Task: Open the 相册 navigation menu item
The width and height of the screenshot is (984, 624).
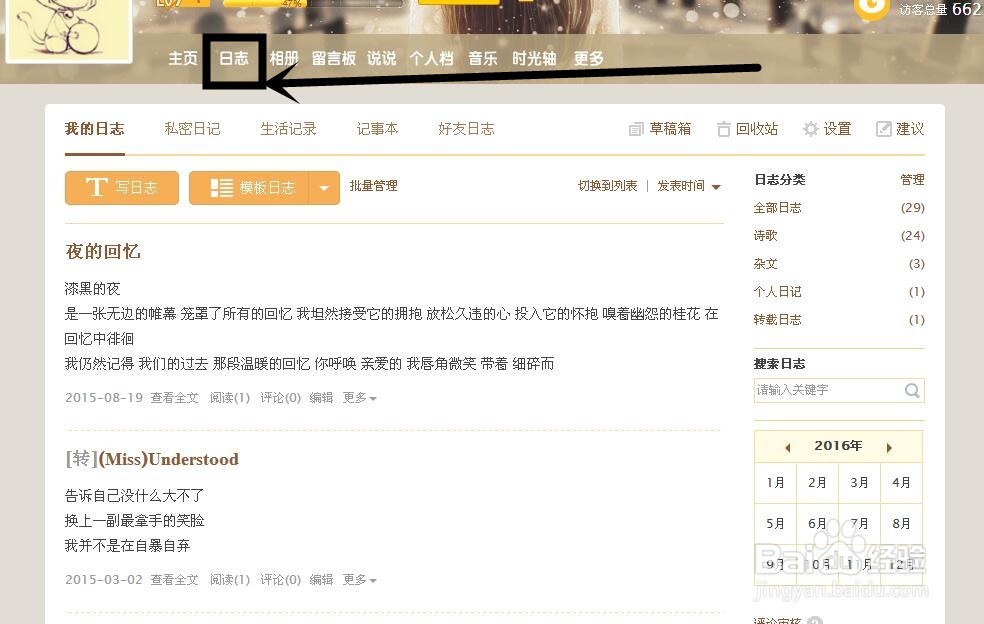Action: [x=284, y=58]
